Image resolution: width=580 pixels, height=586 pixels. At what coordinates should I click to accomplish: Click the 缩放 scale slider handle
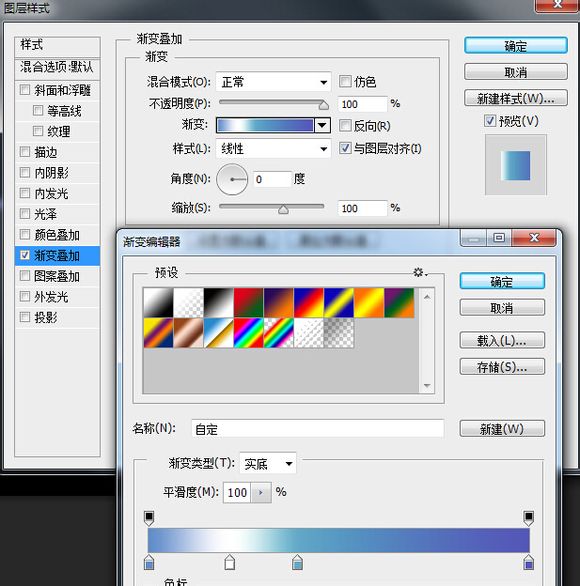pos(283,209)
